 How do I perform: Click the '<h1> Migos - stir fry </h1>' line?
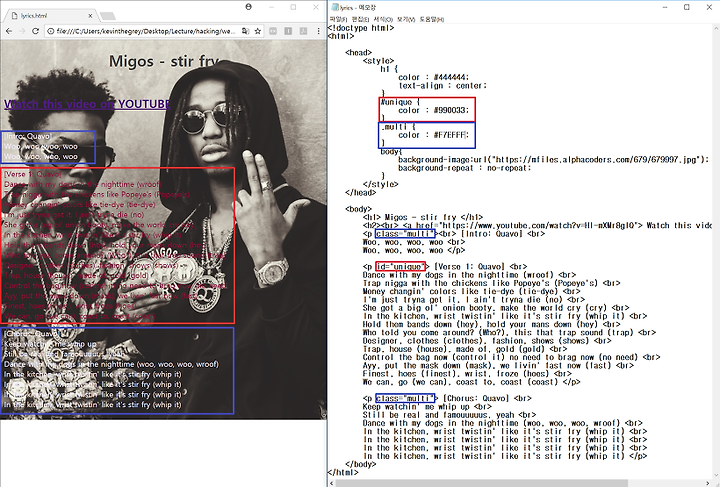tap(422, 217)
